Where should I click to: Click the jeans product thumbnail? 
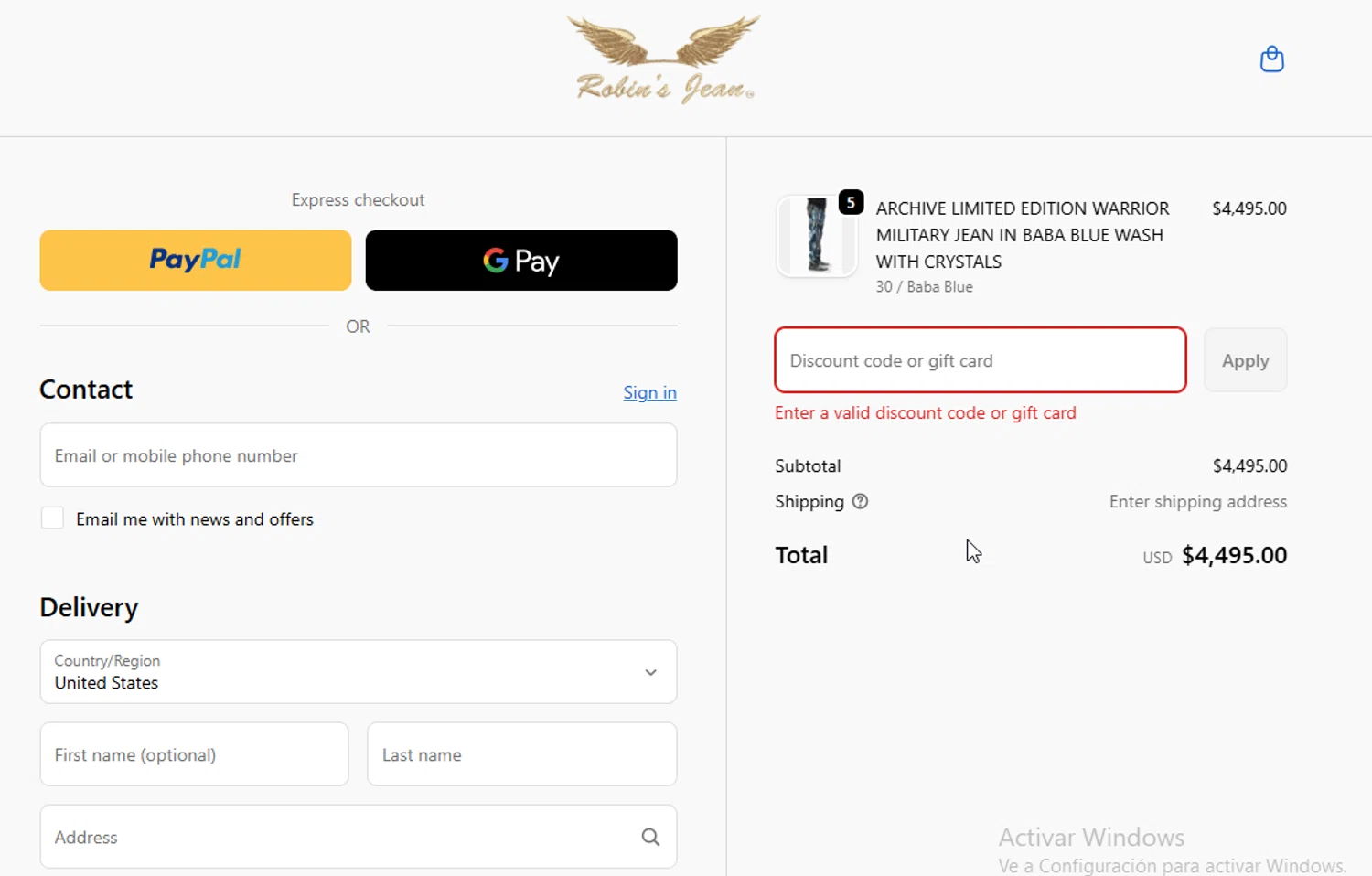(x=816, y=236)
